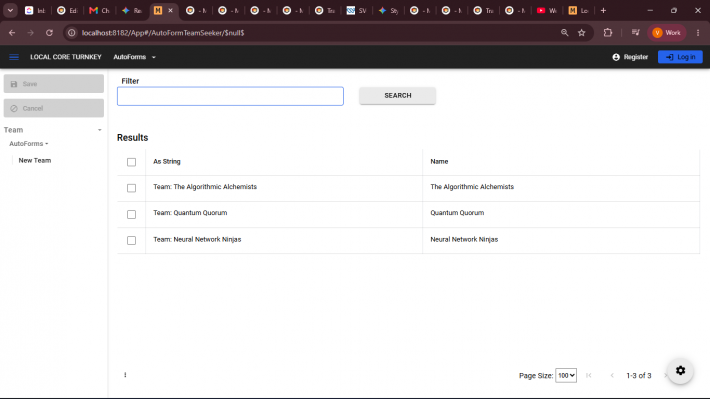Go to previous results page
710x399 pixels.
[x=612, y=375]
